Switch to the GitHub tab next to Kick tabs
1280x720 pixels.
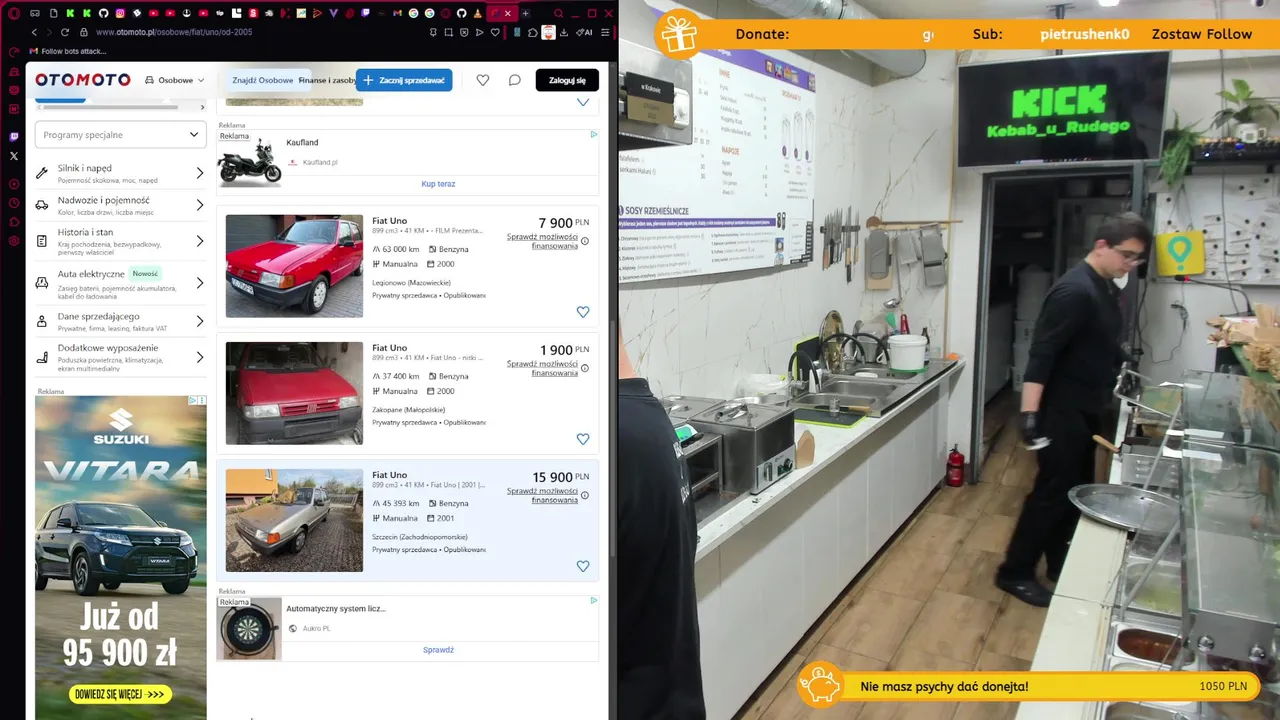point(104,14)
